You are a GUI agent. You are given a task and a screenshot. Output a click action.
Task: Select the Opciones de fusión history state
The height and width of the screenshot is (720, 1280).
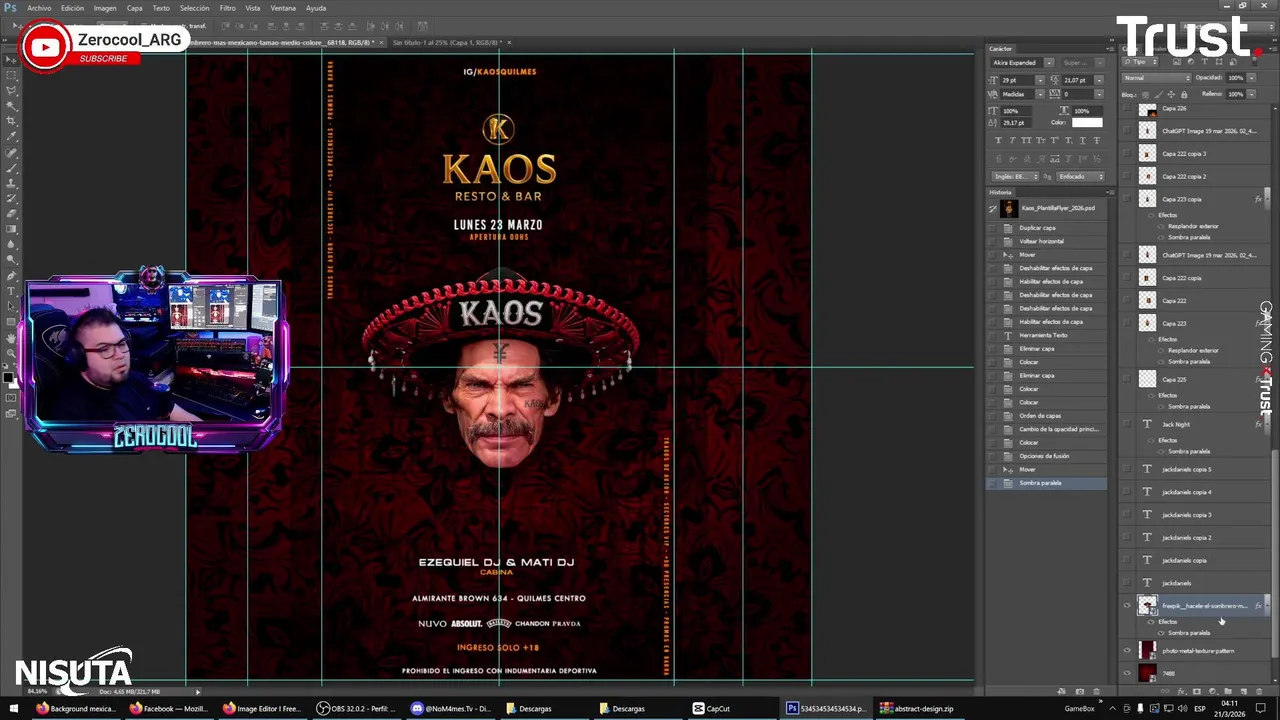[x=1046, y=456]
